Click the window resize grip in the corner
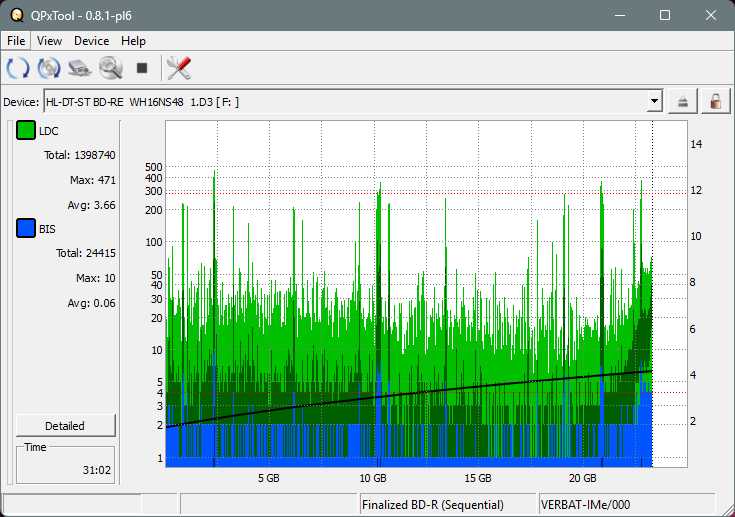Image resolution: width=735 pixels, height=517 pixels. pos(728,510)
